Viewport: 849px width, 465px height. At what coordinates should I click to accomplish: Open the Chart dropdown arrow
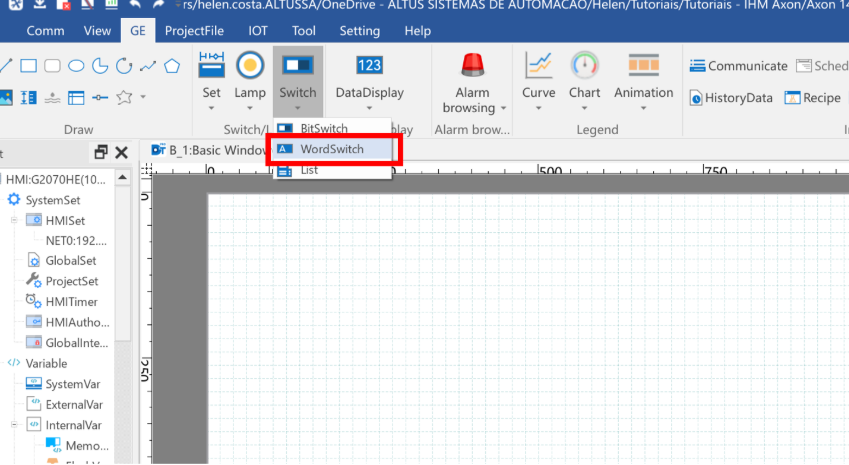(584, 108)
